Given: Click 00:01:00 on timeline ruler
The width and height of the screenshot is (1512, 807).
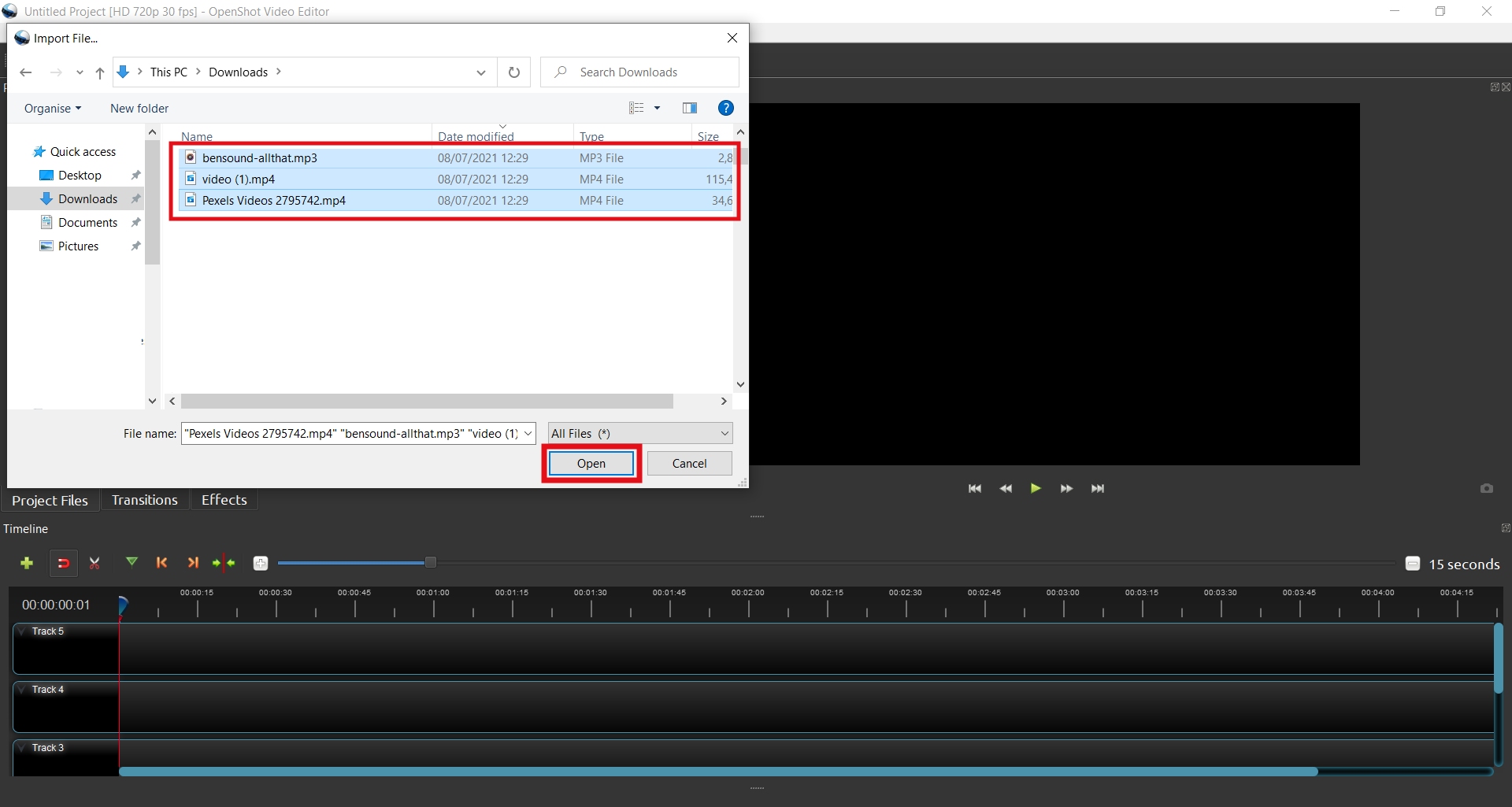Looking at the screenshot, I should click(x=433, y=593).
